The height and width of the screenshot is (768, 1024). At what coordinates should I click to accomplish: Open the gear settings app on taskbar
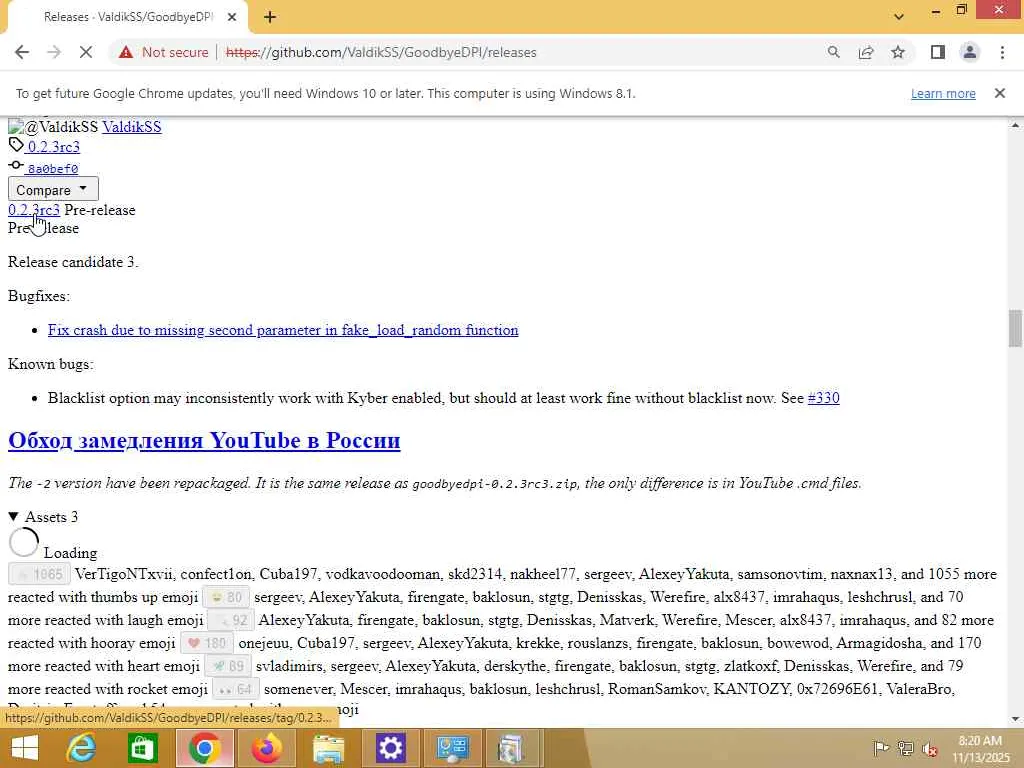click(390, 748)
